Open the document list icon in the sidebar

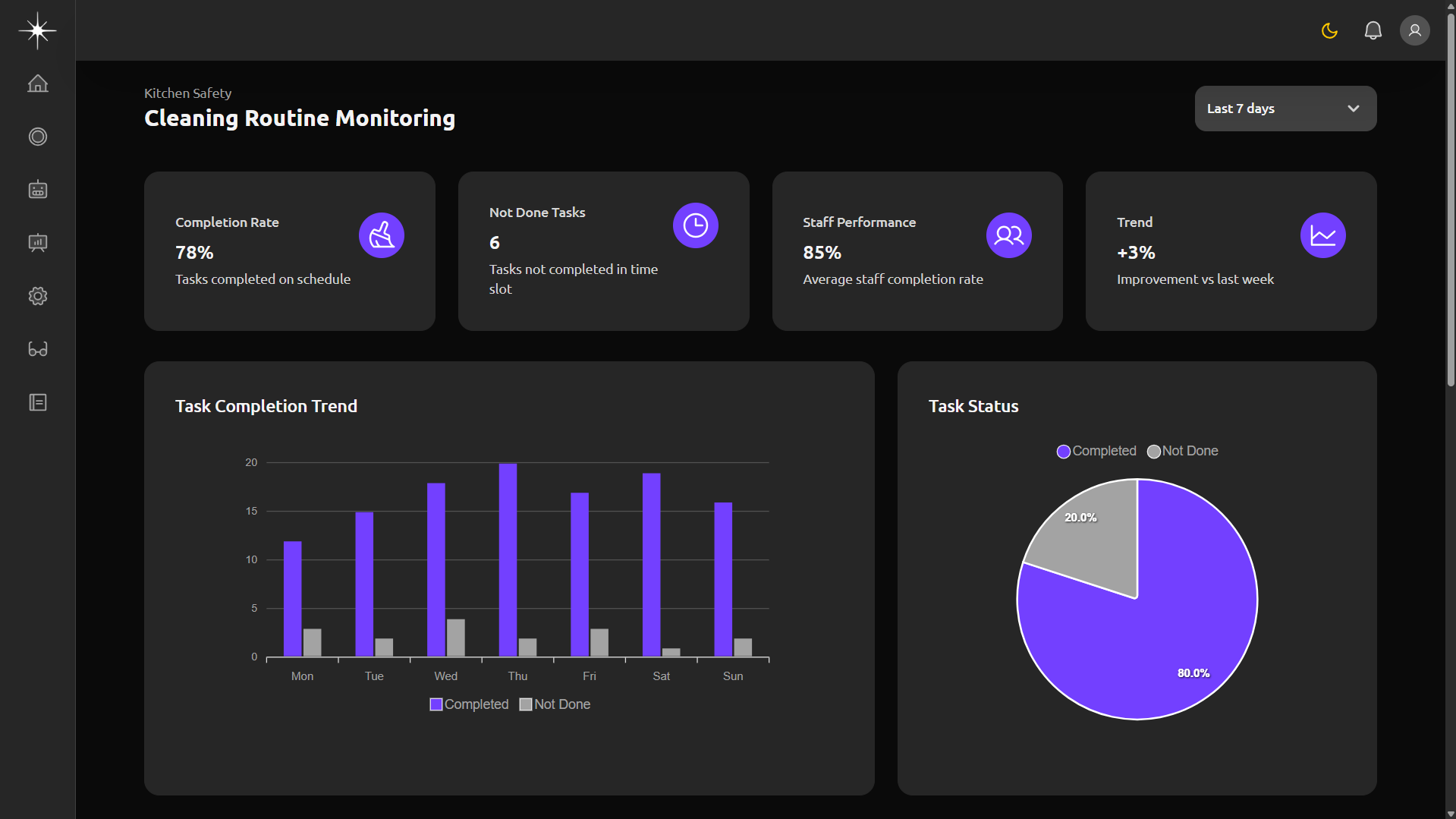(37, 402)
